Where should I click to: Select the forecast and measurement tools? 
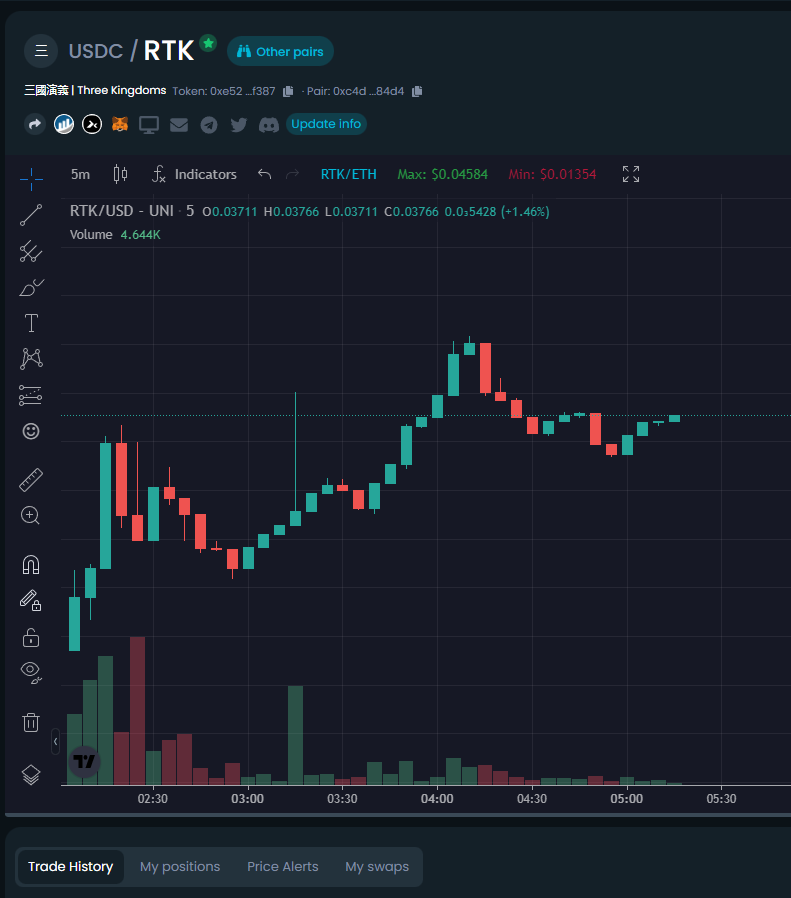[x=31, y=395]
